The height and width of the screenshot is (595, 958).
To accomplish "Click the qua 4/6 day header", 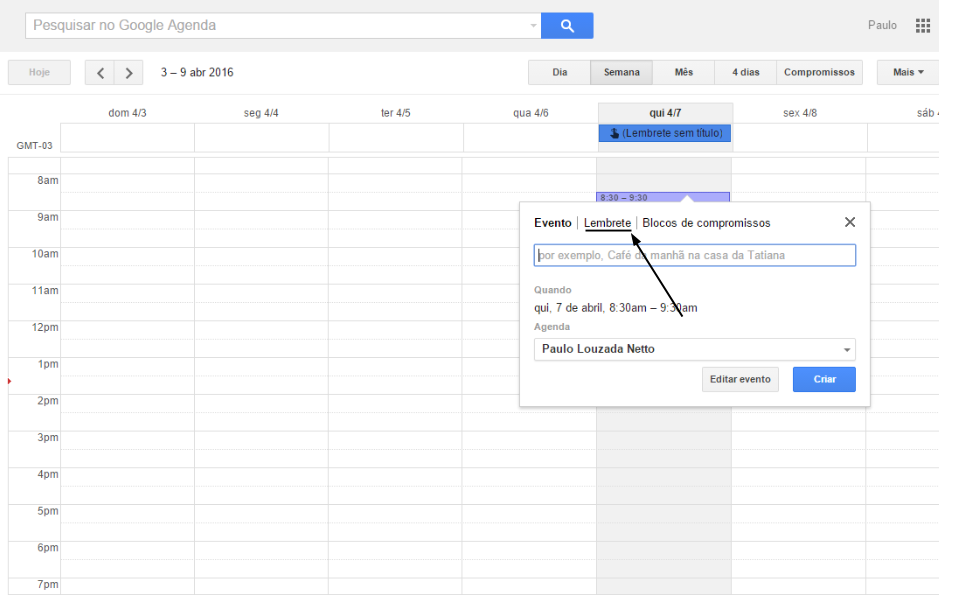I will point(530,113).
